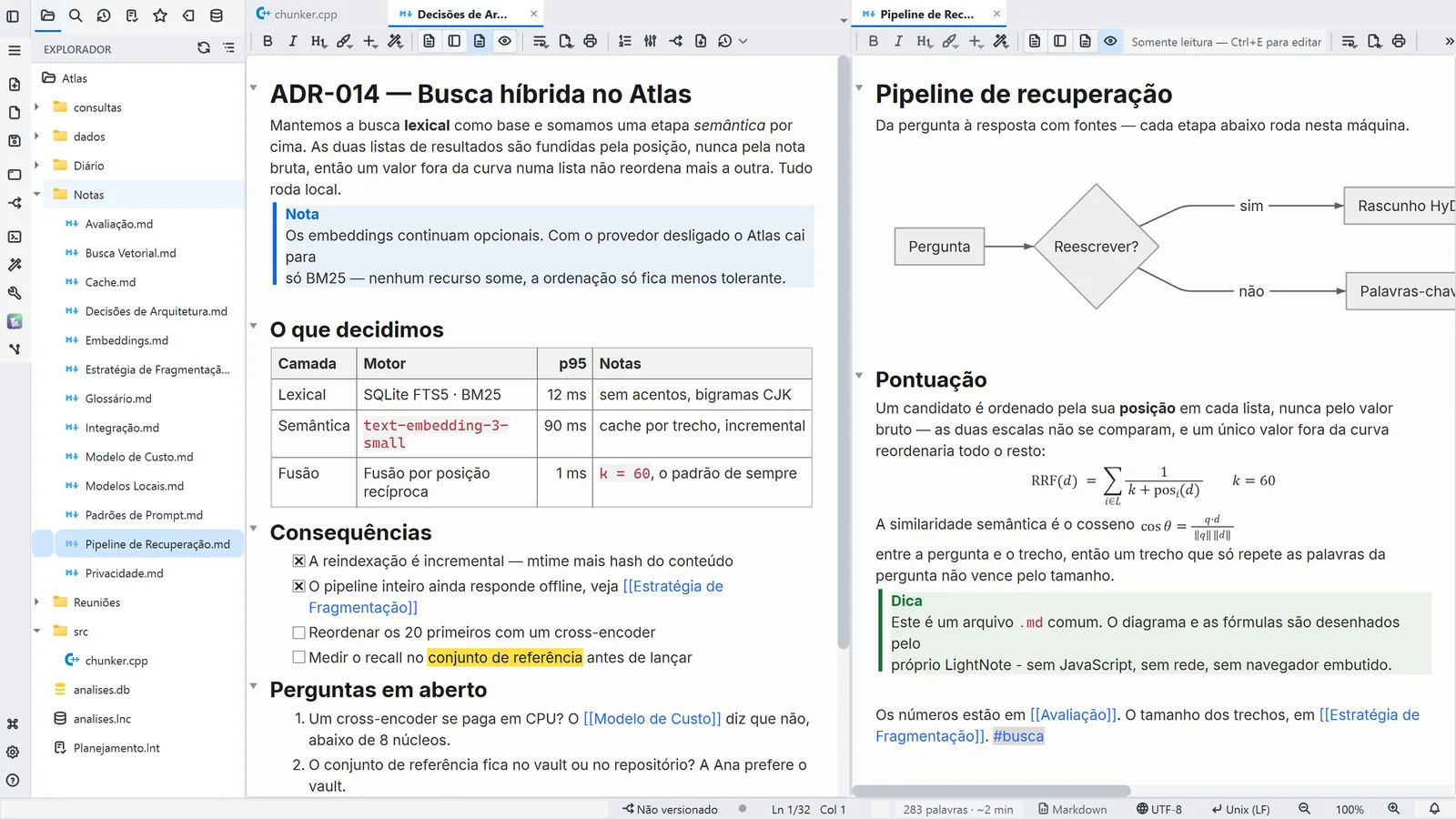
Task: Print the Pipeline de Recuperação document
Action: pyautogui.click(x=1399, y=41)
